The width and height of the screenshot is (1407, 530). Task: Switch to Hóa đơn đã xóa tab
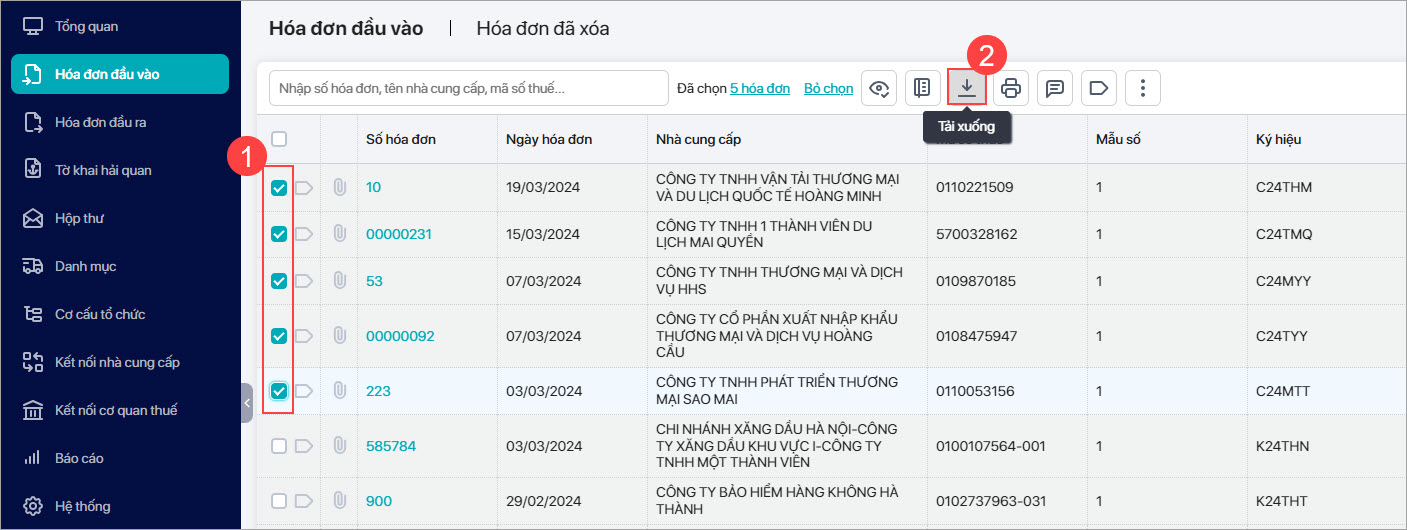point(543,29)
